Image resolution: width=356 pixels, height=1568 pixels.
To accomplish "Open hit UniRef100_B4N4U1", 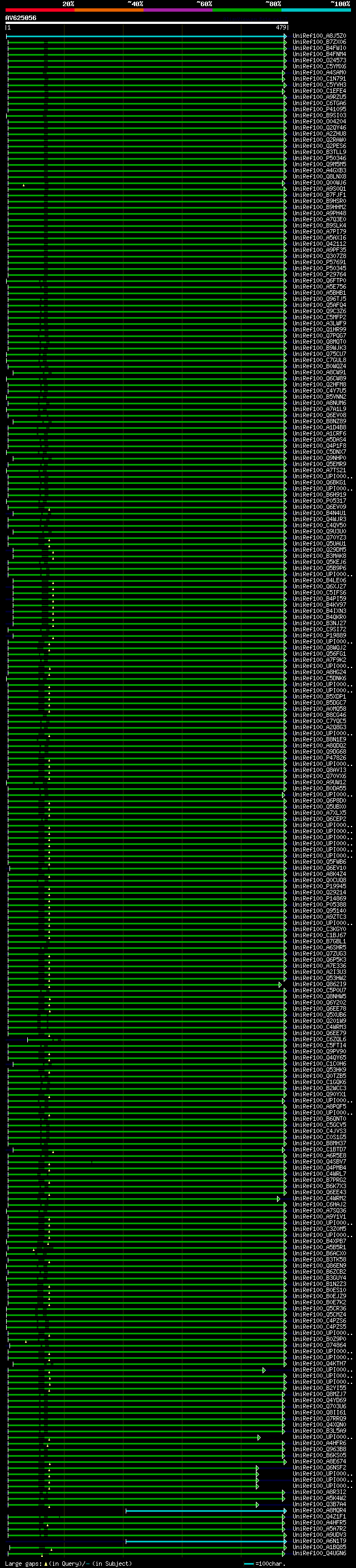I will [x=319, y=513].
